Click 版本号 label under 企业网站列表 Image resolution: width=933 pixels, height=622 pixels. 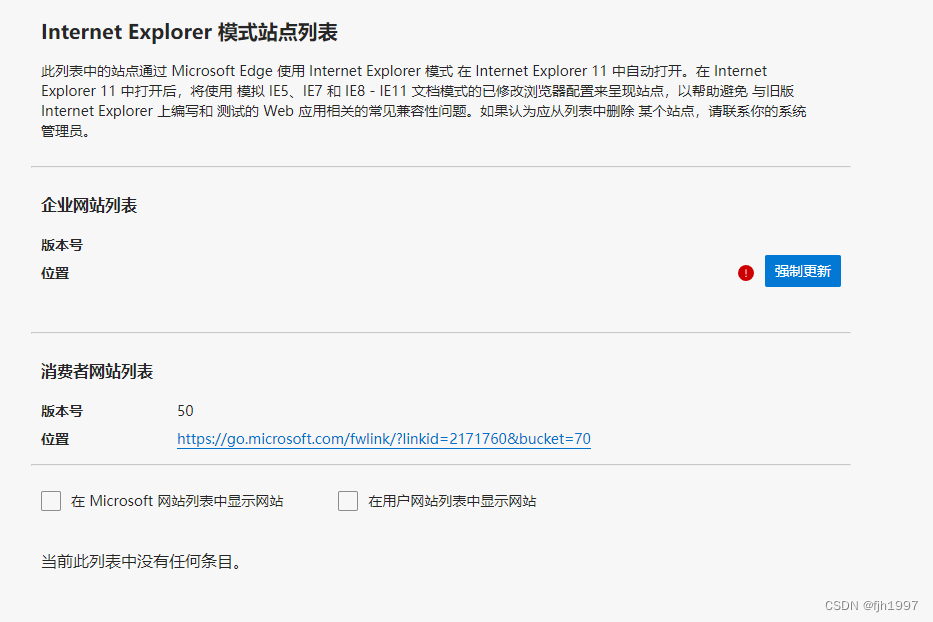point(62,245)
